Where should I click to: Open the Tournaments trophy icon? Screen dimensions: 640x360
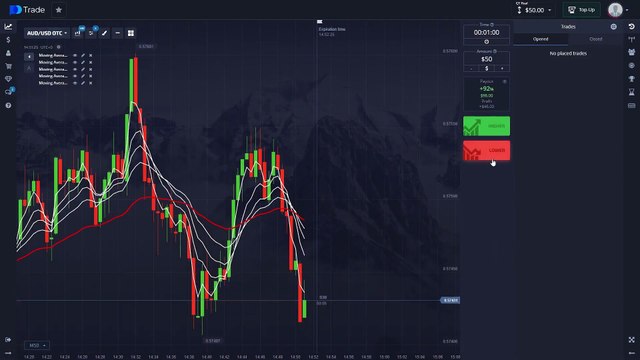pyautogui.click(x=631, y=79)
